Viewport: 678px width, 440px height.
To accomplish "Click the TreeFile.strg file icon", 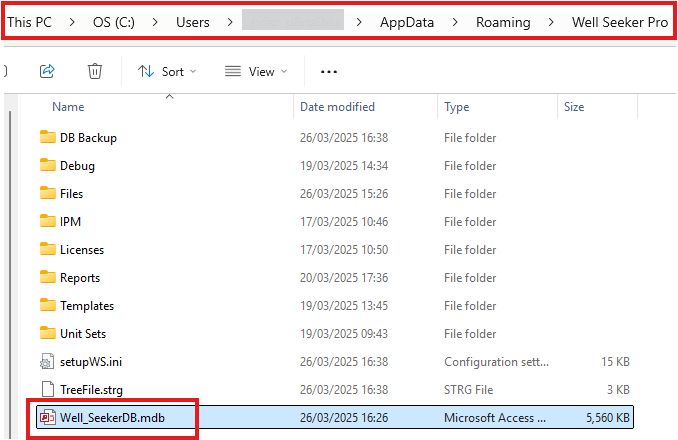I will [x=47, y=390].
